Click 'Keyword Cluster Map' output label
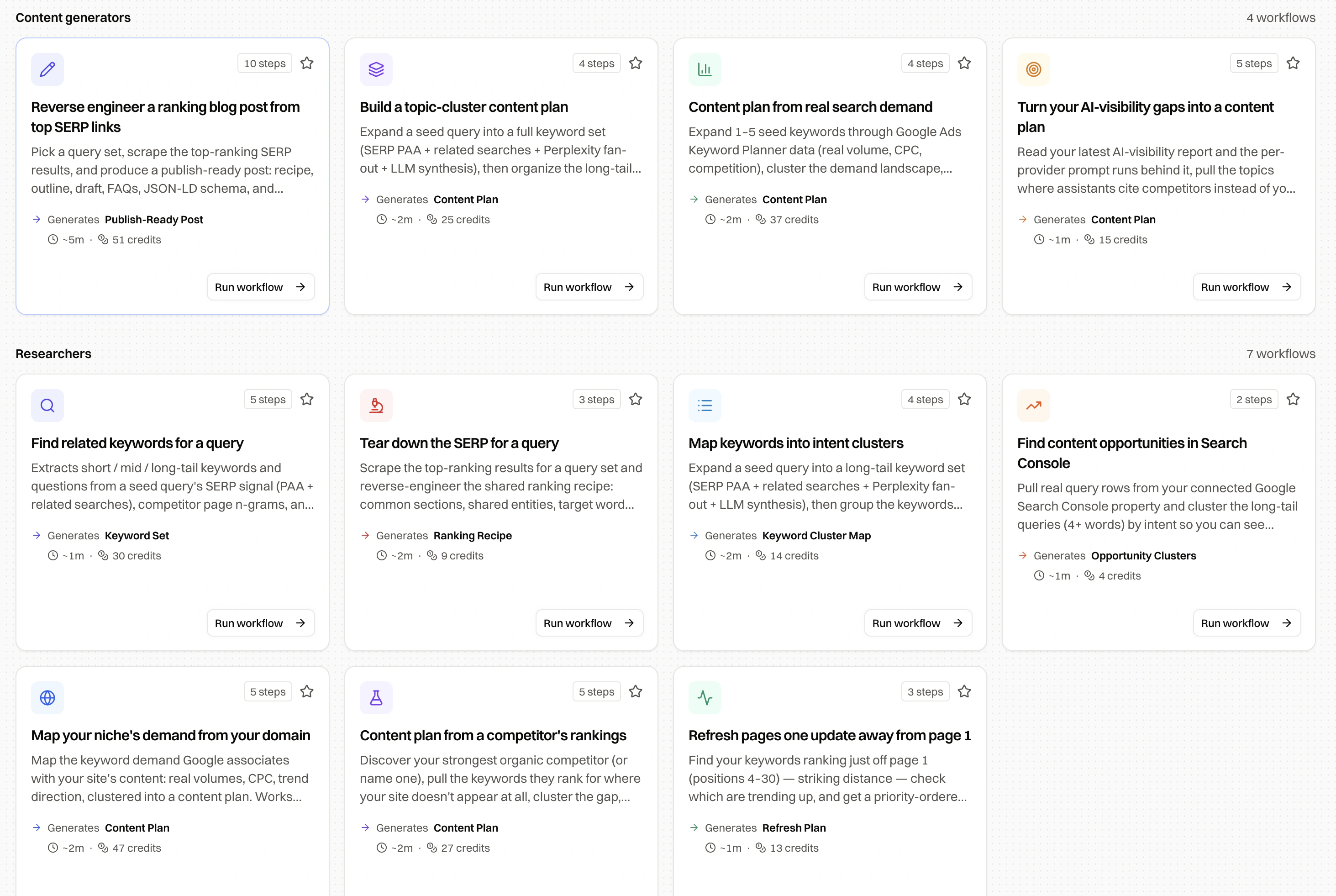Screen dimensions: 1336x896 pyautogui.click(x=816, y=535)
